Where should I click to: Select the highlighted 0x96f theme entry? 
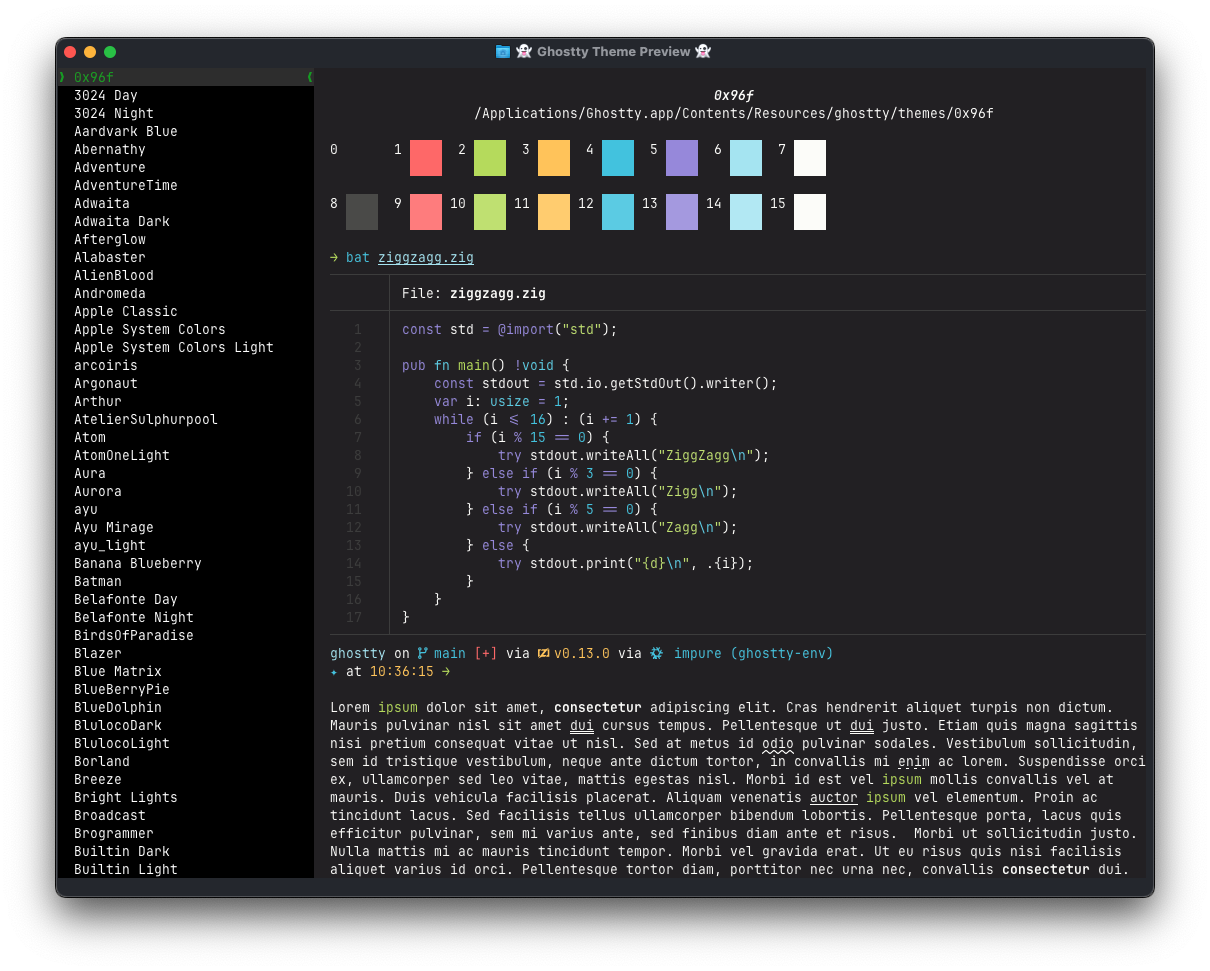[186, 77]
